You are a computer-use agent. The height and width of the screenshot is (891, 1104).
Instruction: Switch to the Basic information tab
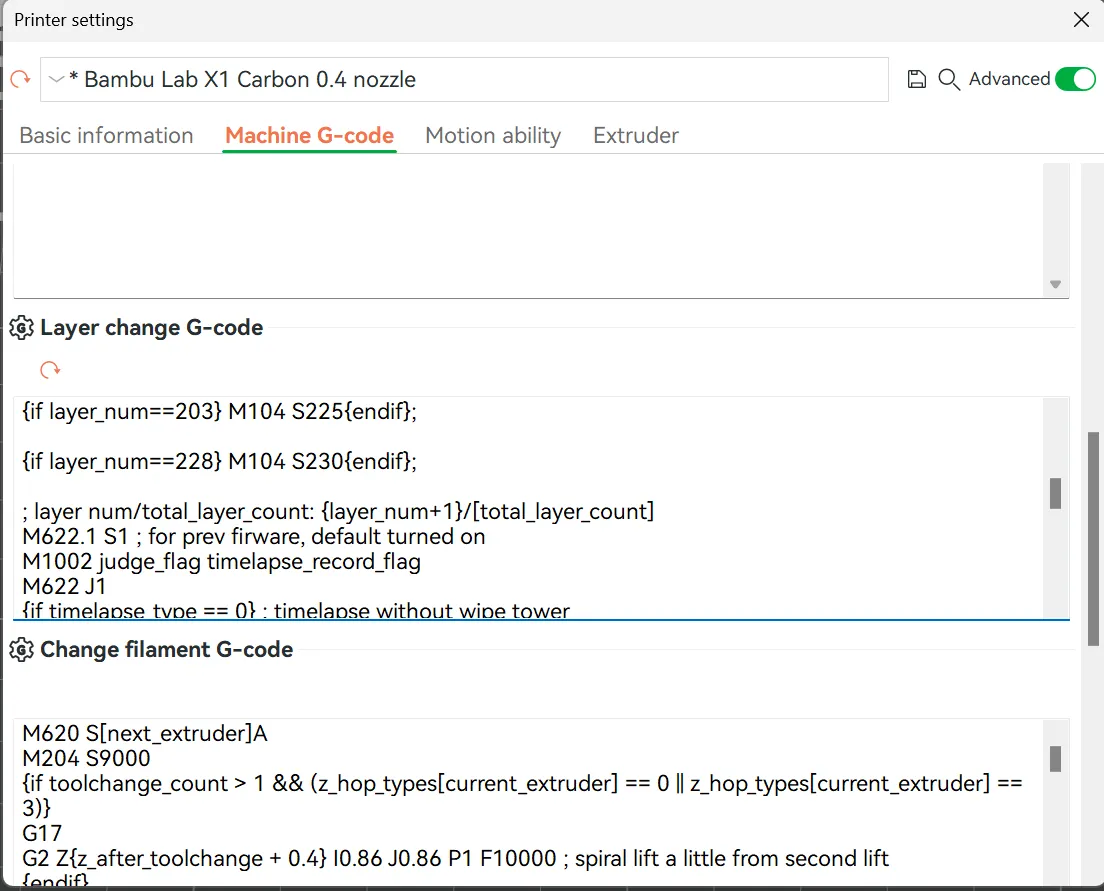coord(106,136)
